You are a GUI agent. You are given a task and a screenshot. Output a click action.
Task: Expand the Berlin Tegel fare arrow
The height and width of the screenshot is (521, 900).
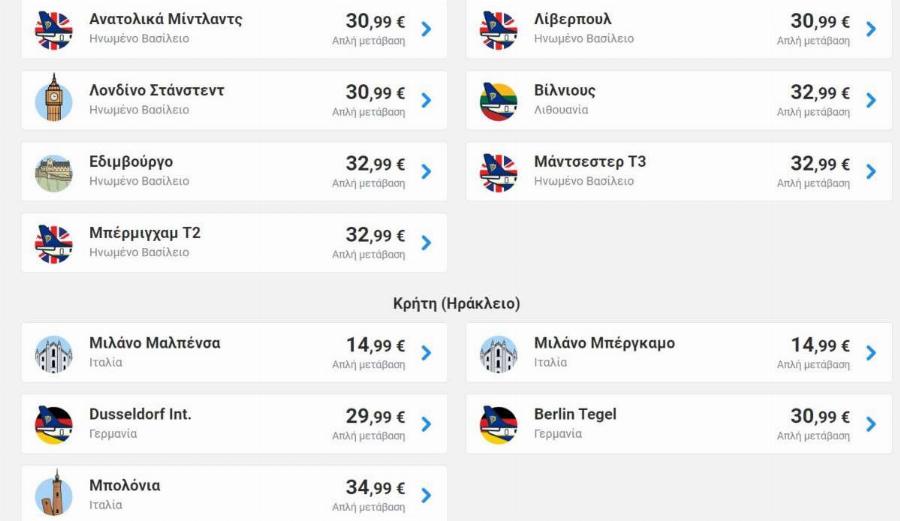pos(871,424)
